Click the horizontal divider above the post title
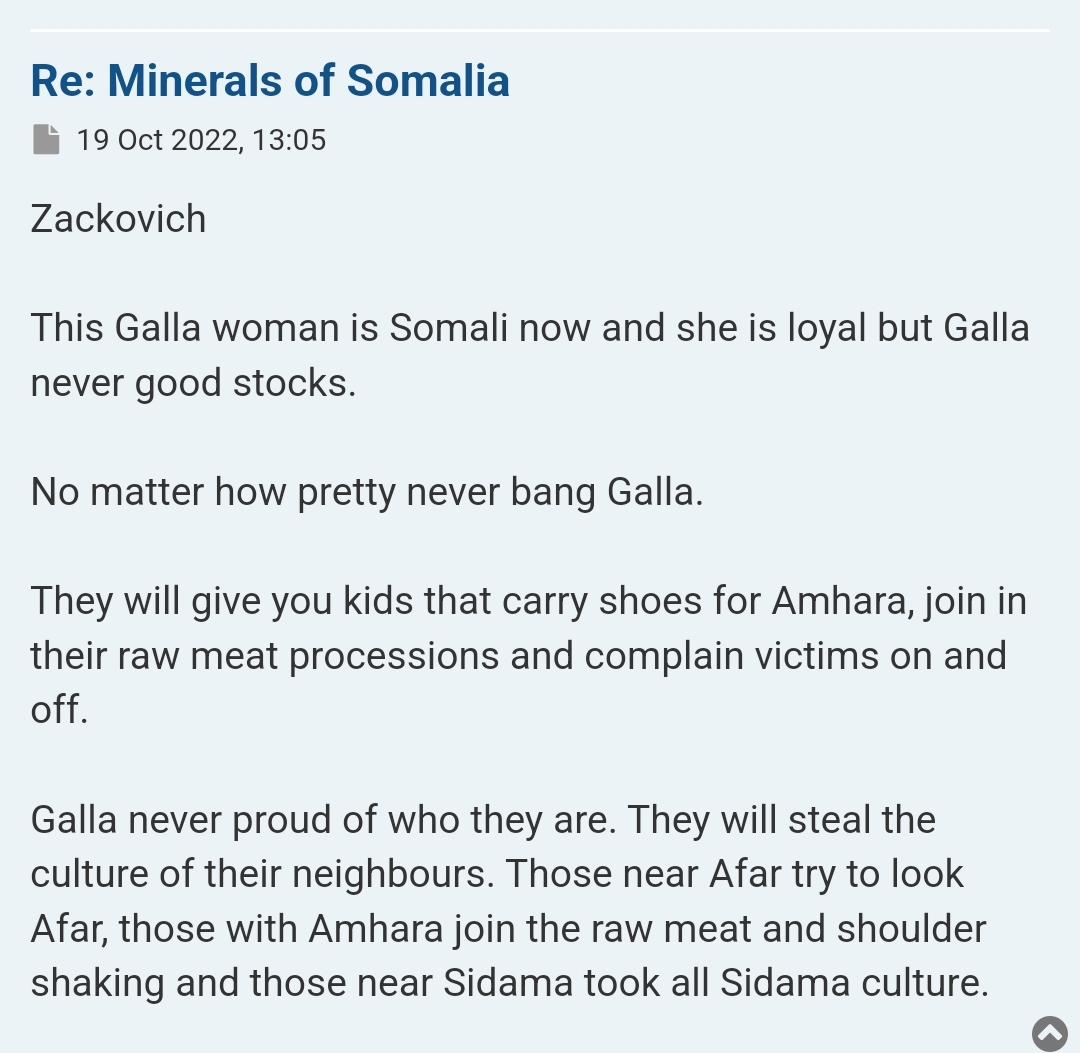The image size is (1080, 1053). point(540,31)
